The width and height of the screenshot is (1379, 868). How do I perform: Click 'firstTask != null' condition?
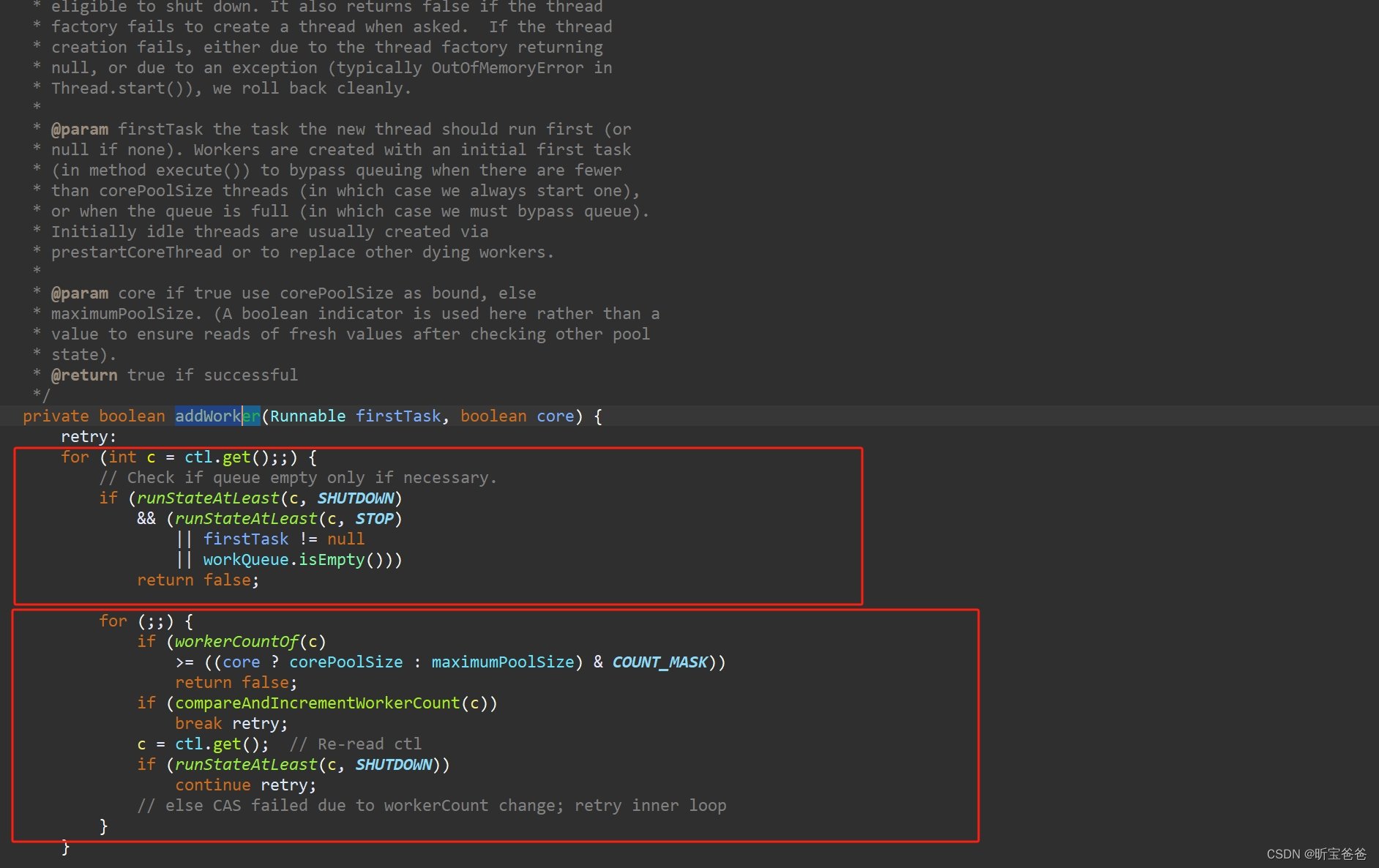(x=284, y=539)
